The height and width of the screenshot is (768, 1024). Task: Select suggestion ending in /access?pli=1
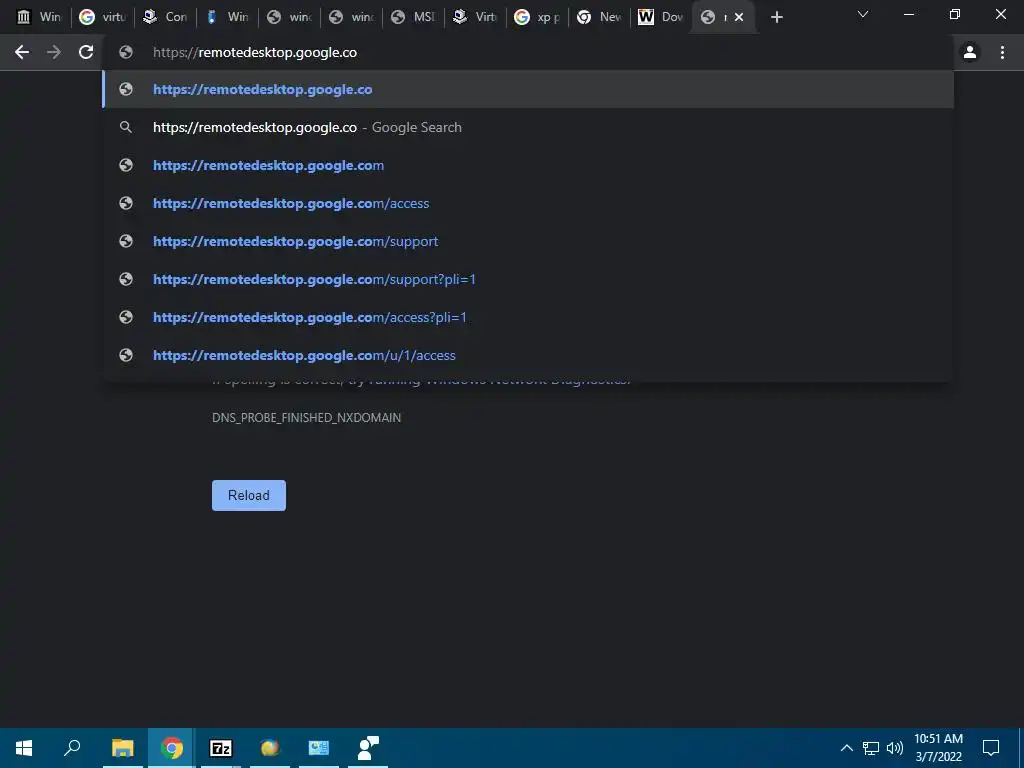point(528,317)
